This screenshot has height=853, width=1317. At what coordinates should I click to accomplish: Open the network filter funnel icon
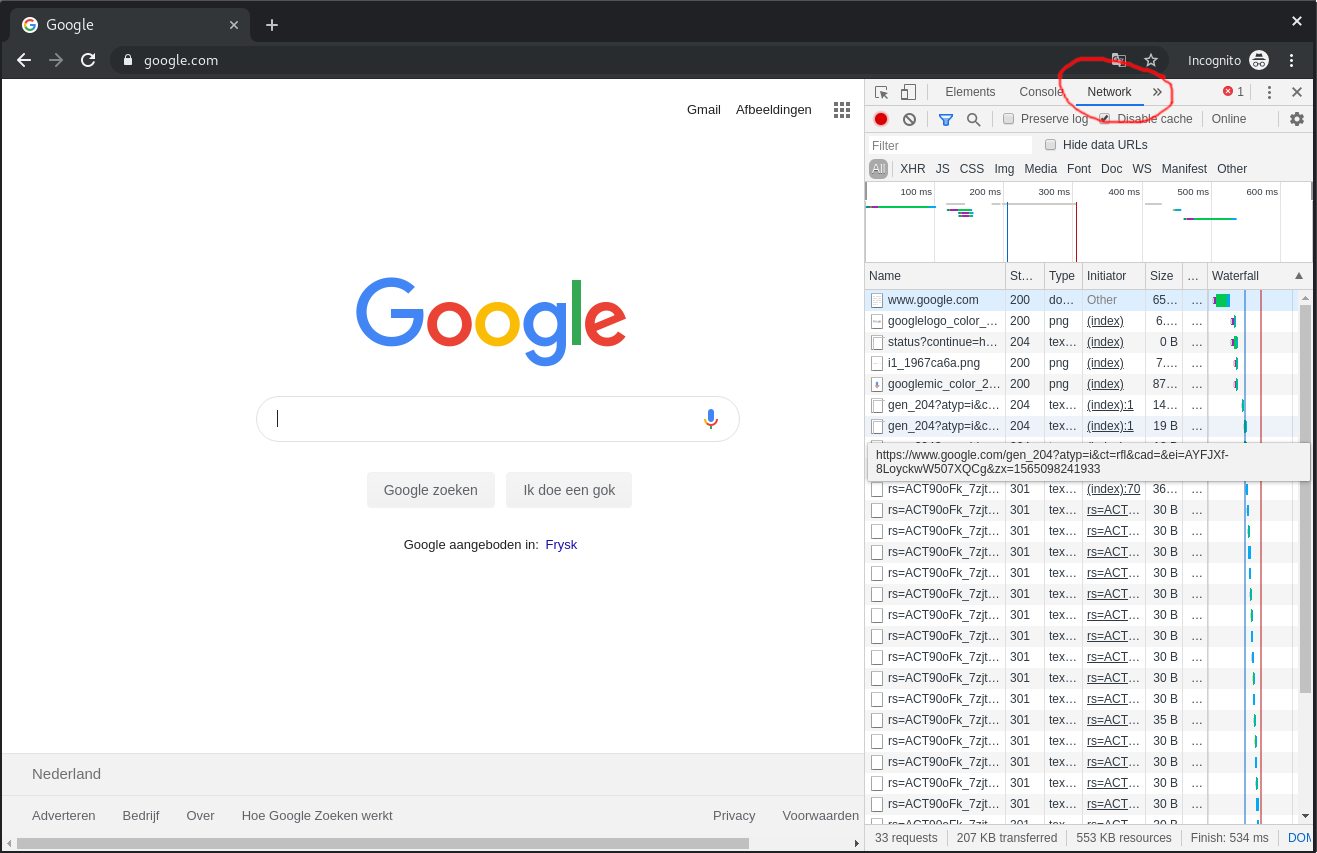coord(945,119)
